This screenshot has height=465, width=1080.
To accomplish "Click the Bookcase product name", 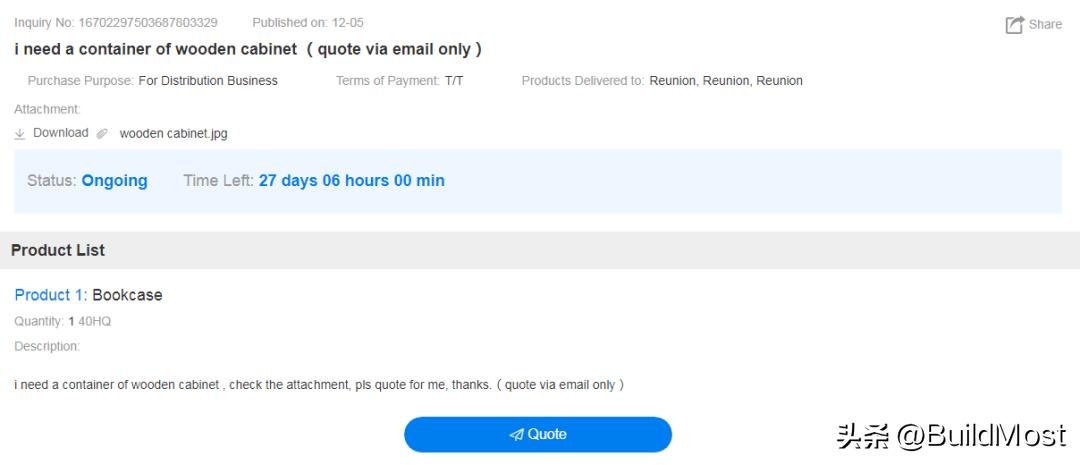I will [127, 295].
